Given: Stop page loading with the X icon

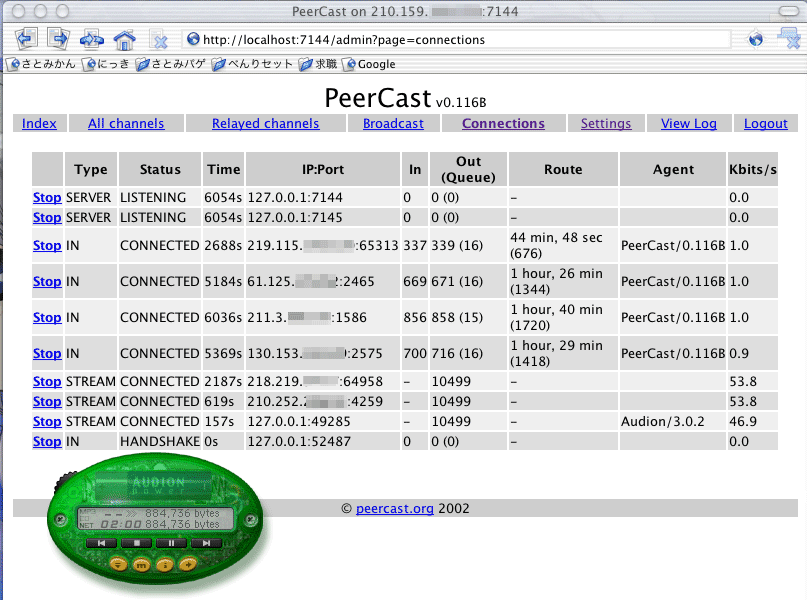Looking at the screenshot, I should 159,40.
